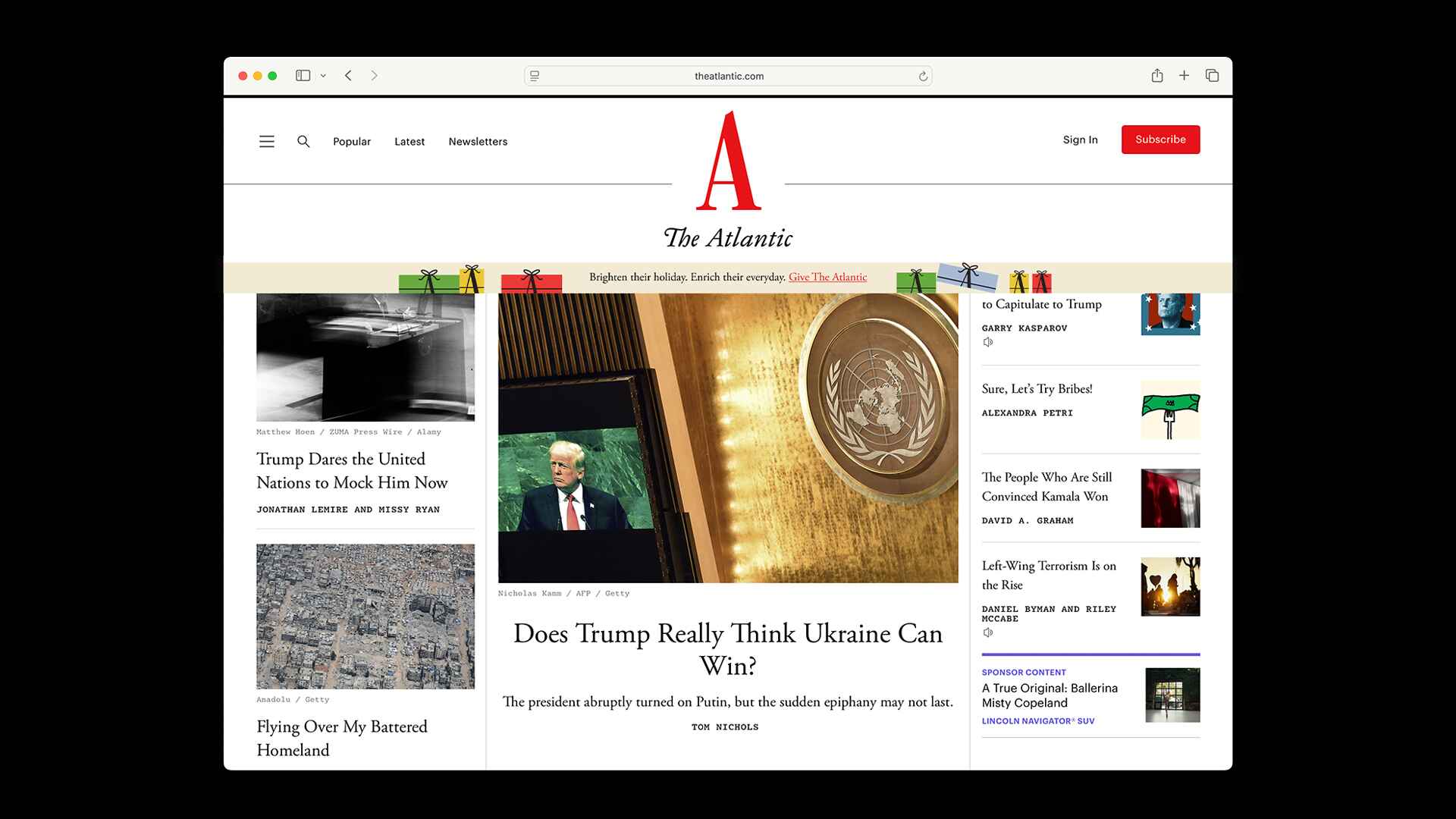This screenshot has width=1456, height=819.
Task: Click The Atlantic wordmark text
Action: [728, 238]
